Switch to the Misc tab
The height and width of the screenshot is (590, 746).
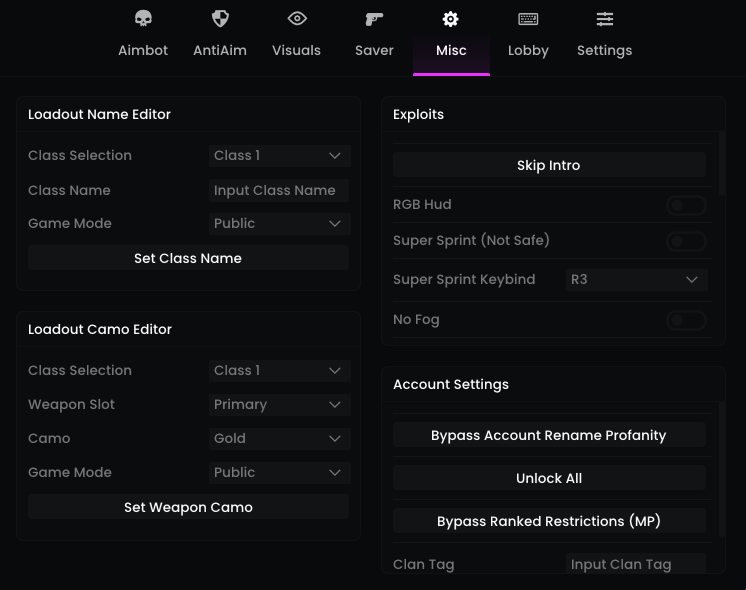[x=451, y=36]
